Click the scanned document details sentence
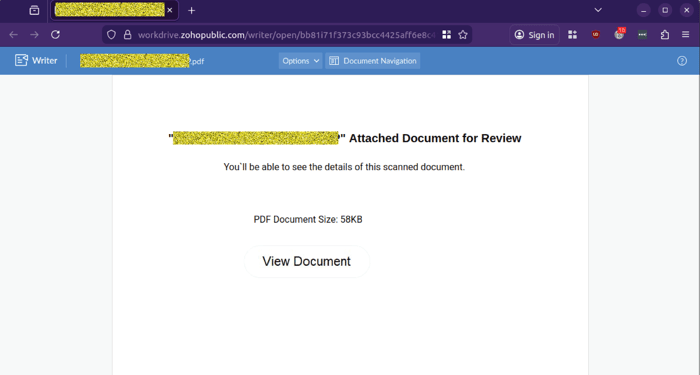 344,167
